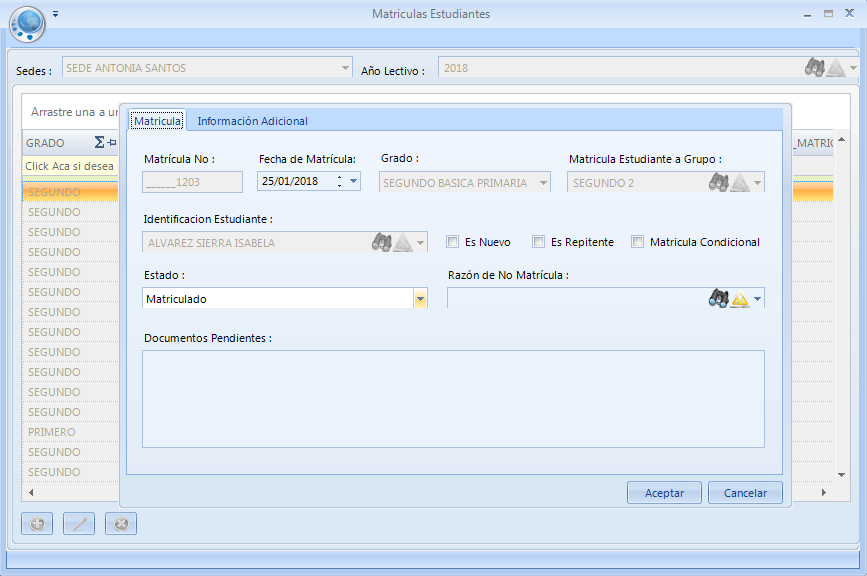The width and height of the screenshot is (867, 576).
Task: Click the Fecha de Matrícula date stepper arrows
Action: point(340,182)
